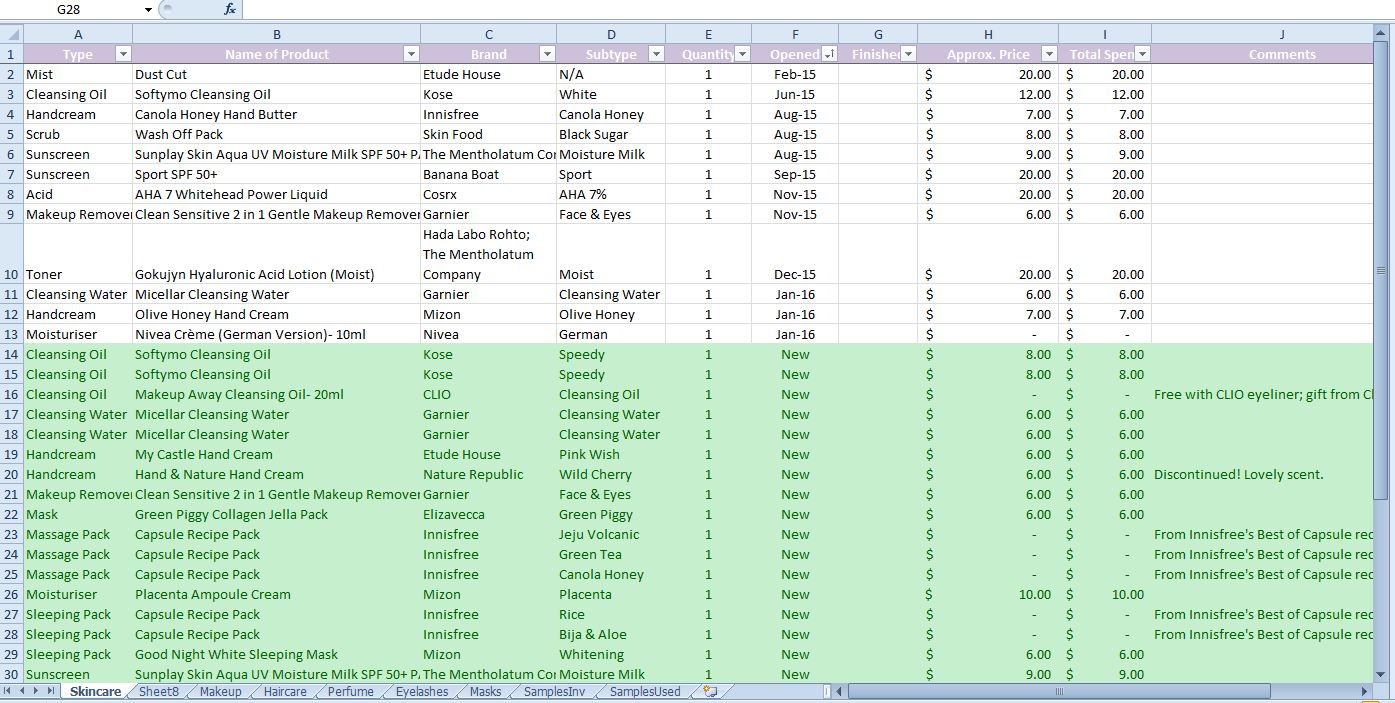Open the Brand column filter dropdown
Screen dimensions: 1395x703
coord(547,54)
